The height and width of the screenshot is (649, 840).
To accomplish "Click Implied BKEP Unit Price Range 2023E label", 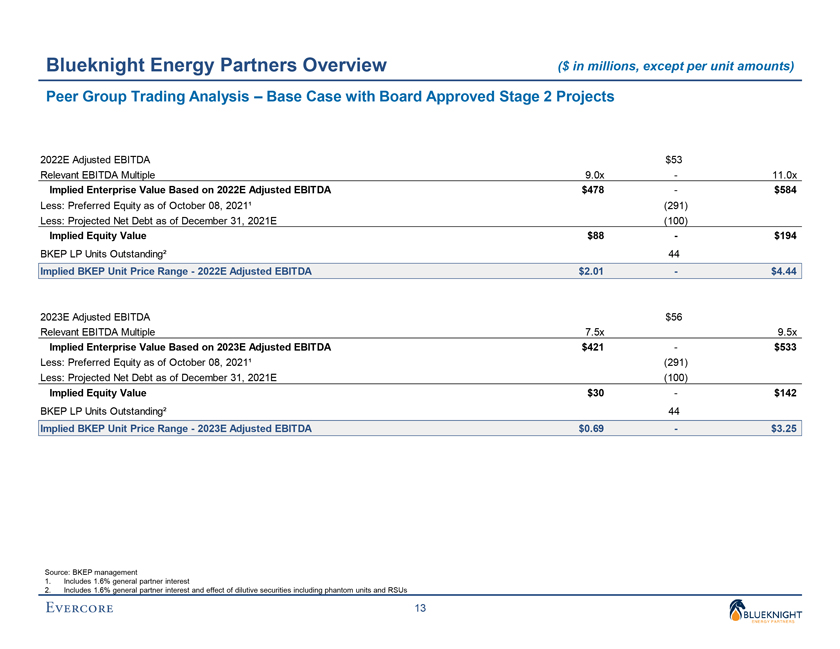I will pos(176,428).
